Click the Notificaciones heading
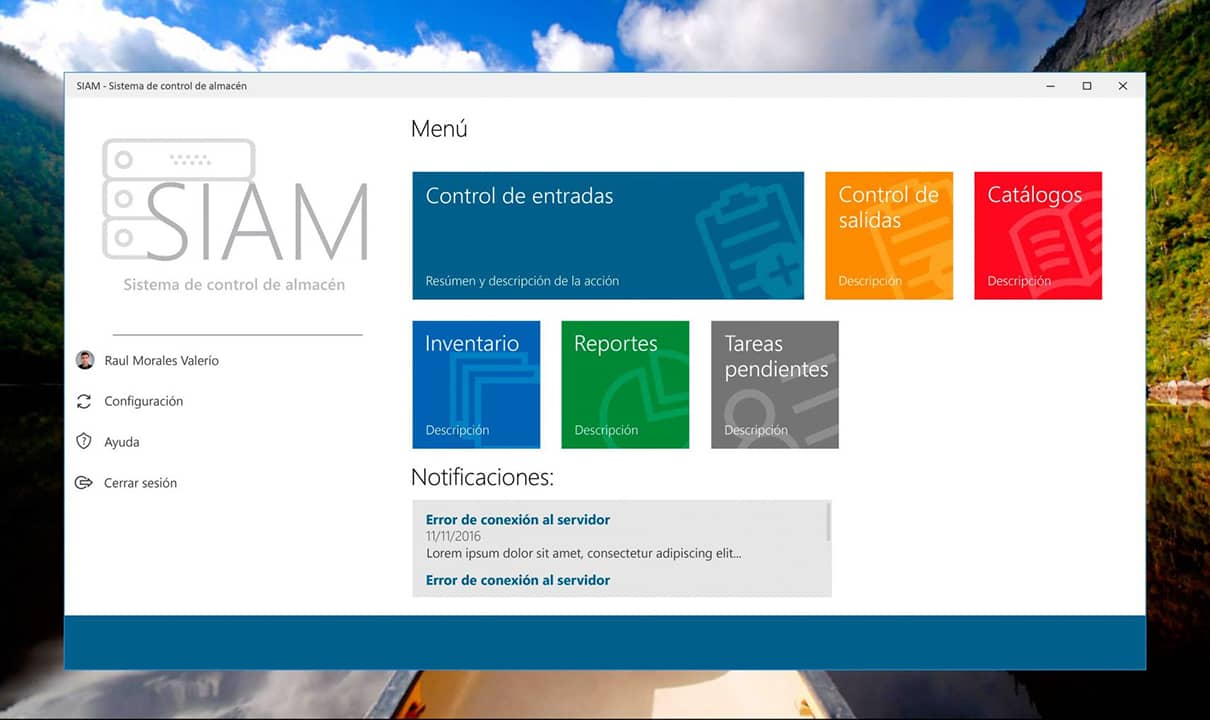The image size is (1210, 720). (x=482, y=478)
